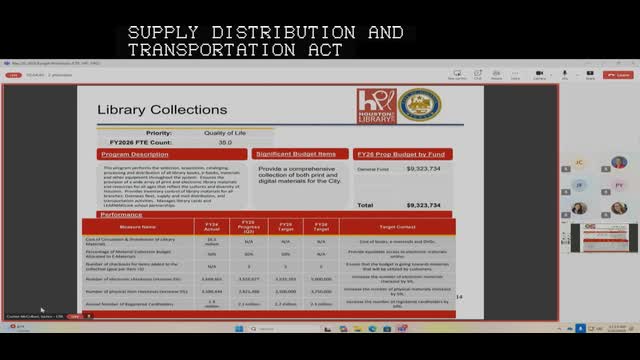Open File Explorer from the taskbar
Viewport: 640px width, 360px height.
point(358,329)
